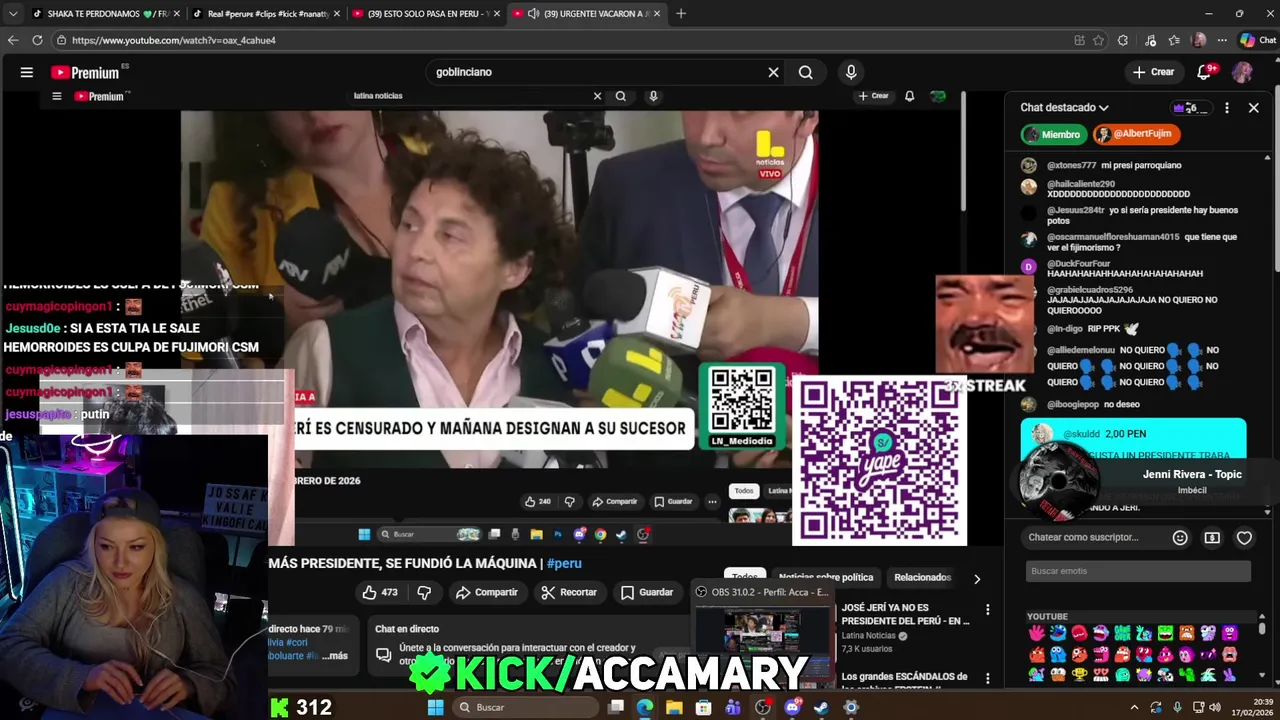This screenshot has height=720, width=1280.
Task: Open Task View on taskbar
Action: 616,707
